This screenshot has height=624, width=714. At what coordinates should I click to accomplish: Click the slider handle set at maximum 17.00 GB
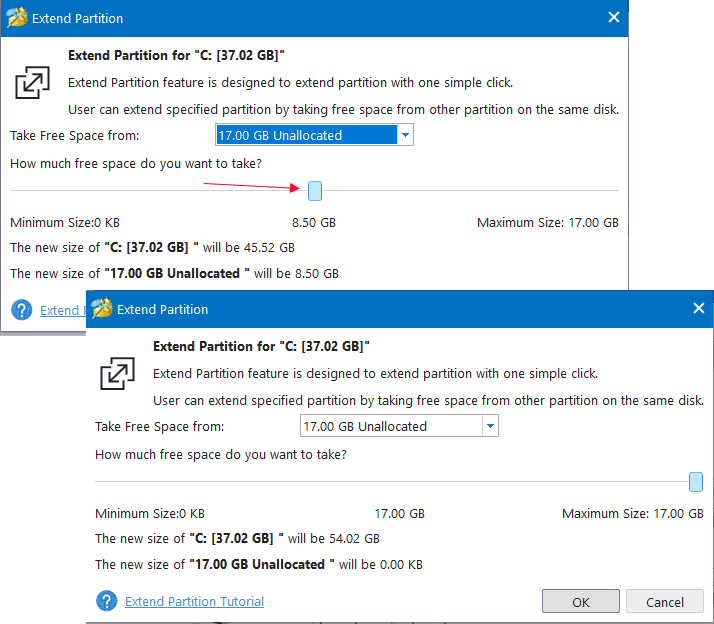[696, 482]
